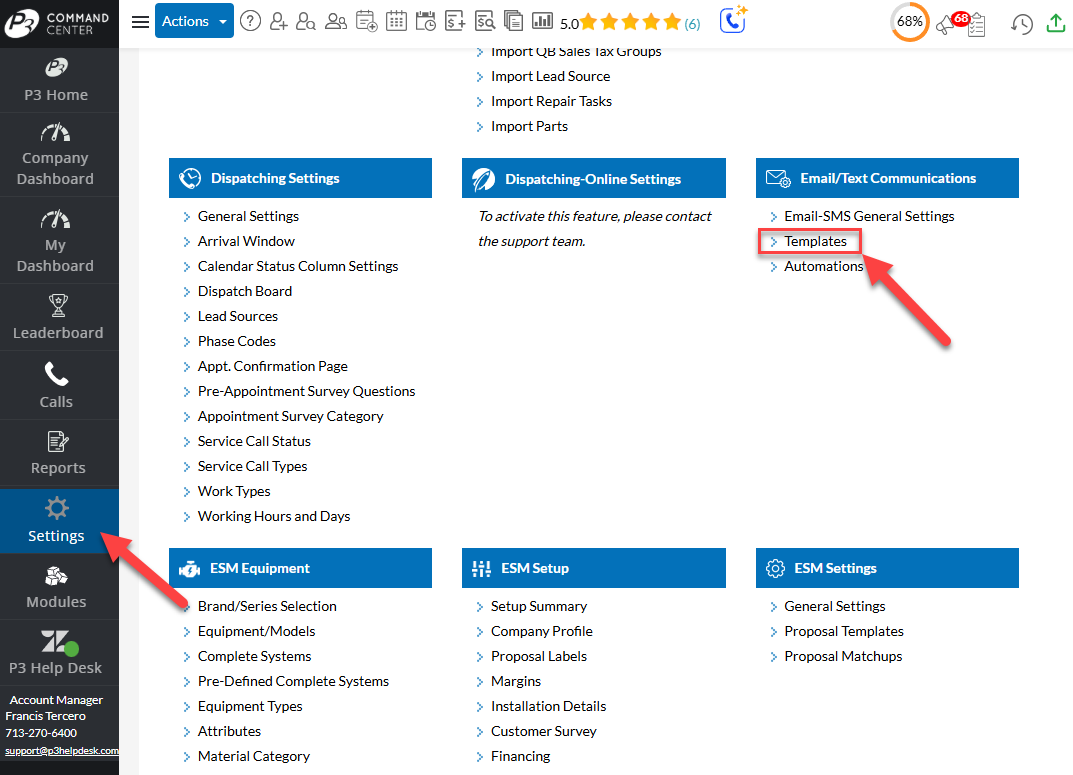Open Automations link

pyautogui.click(x=823, y=266)
